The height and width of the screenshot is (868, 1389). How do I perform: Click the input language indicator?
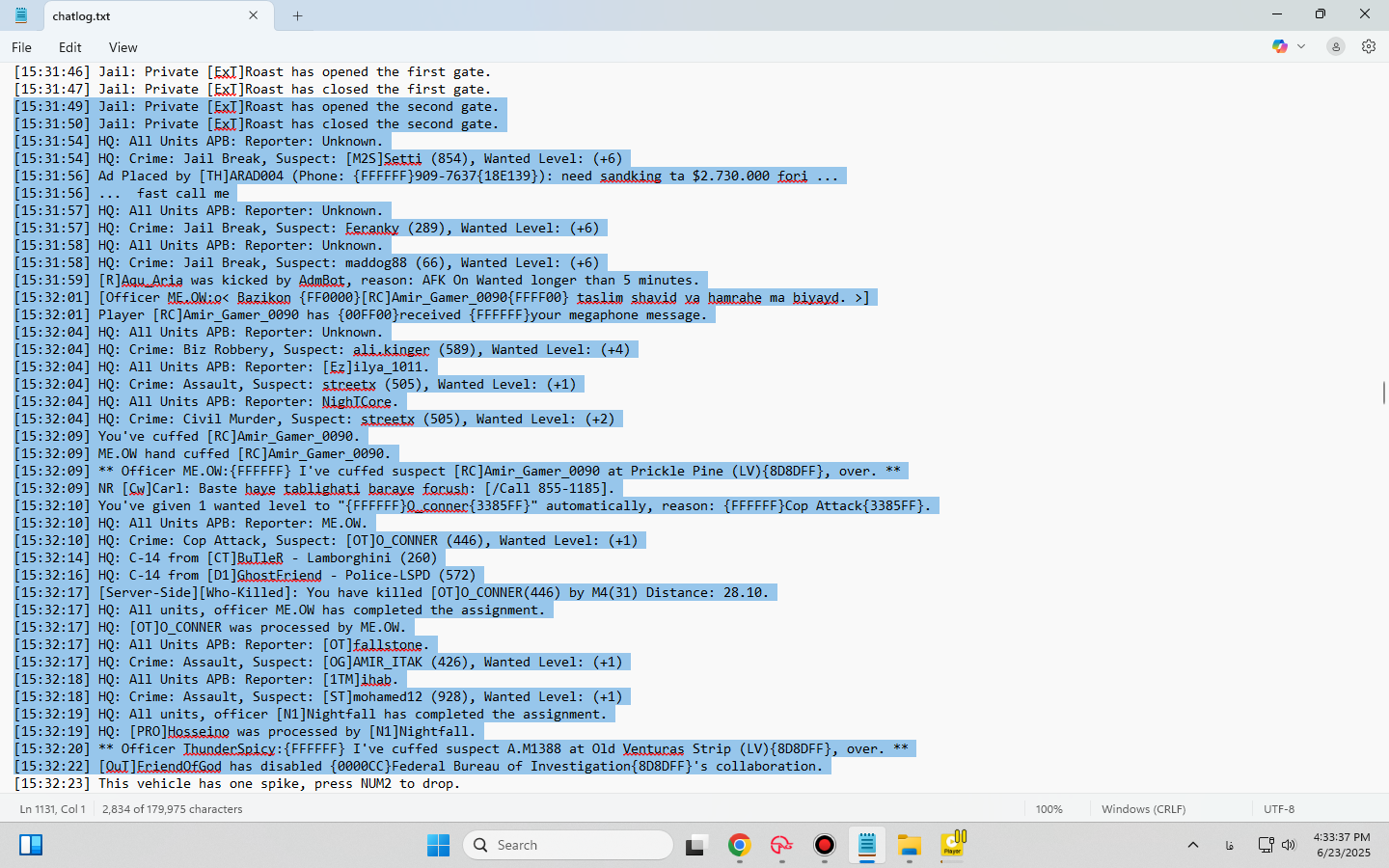(1230, 845)
